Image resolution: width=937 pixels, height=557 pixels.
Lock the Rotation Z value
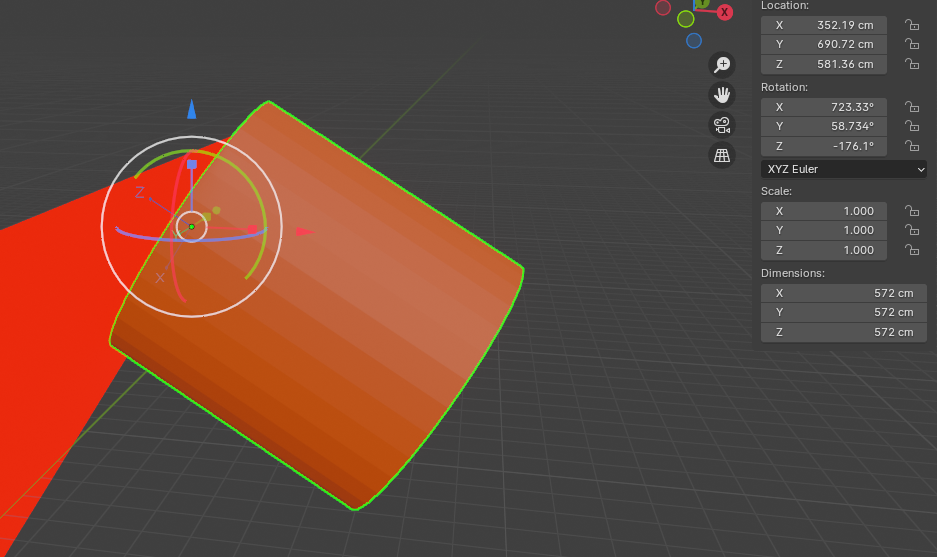(912, 146)
